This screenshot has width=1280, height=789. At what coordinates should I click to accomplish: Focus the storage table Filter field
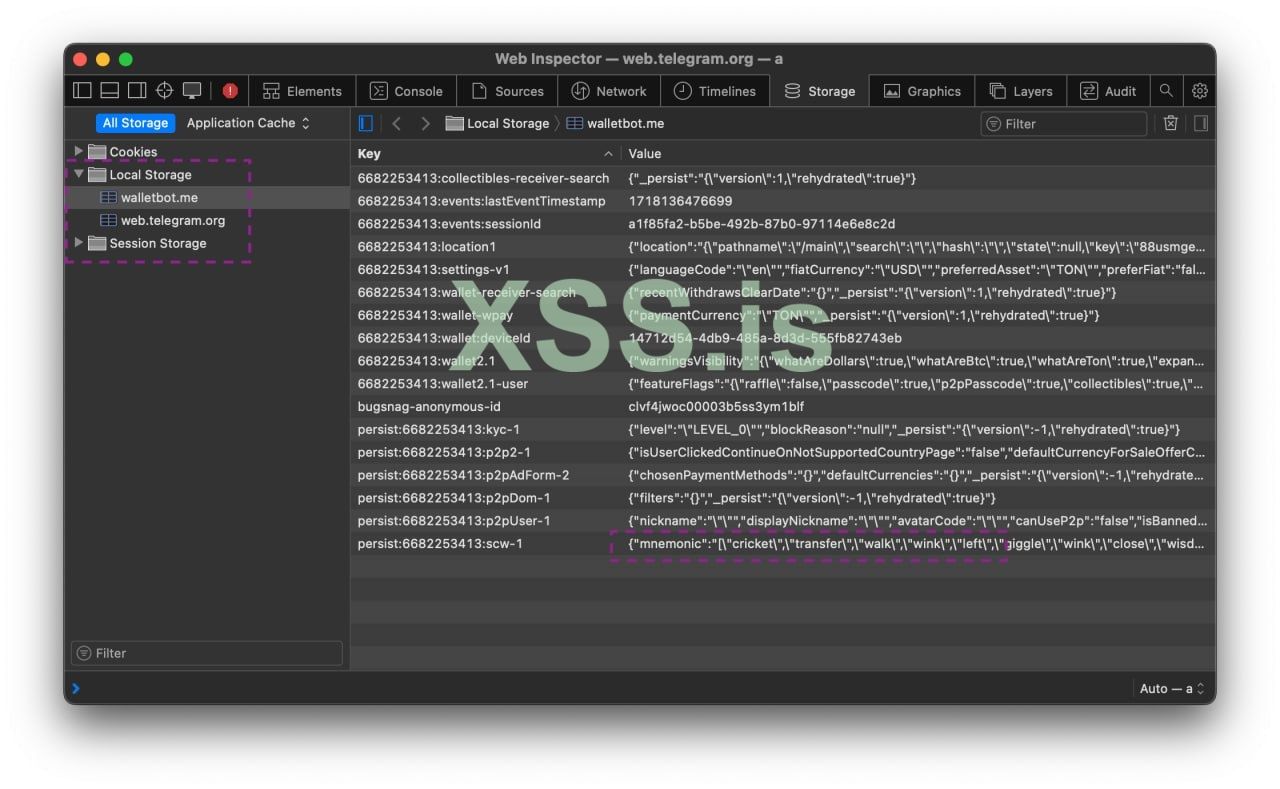(x=1064, y=124)
